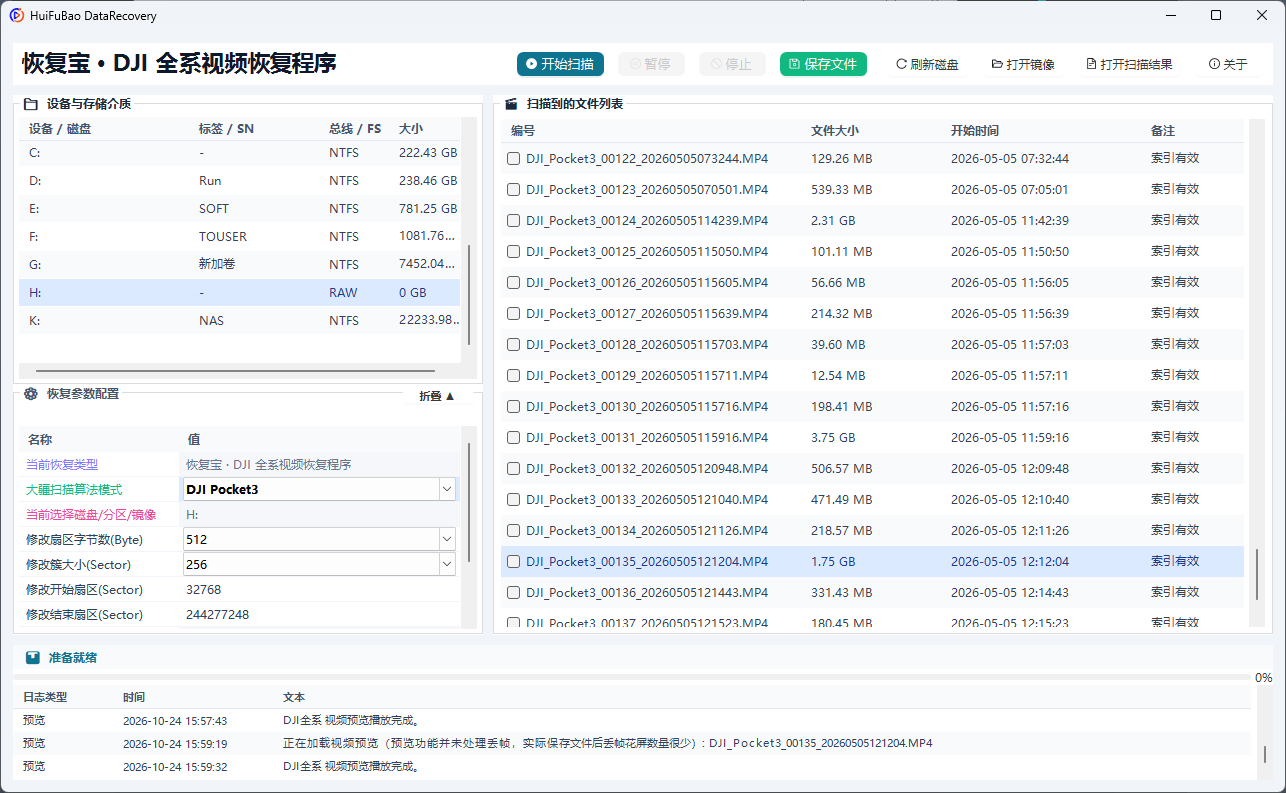The image size is (1286, 793).
Task: Click the file list vertical scrollbar
Action: click(x=1257, y=574)
